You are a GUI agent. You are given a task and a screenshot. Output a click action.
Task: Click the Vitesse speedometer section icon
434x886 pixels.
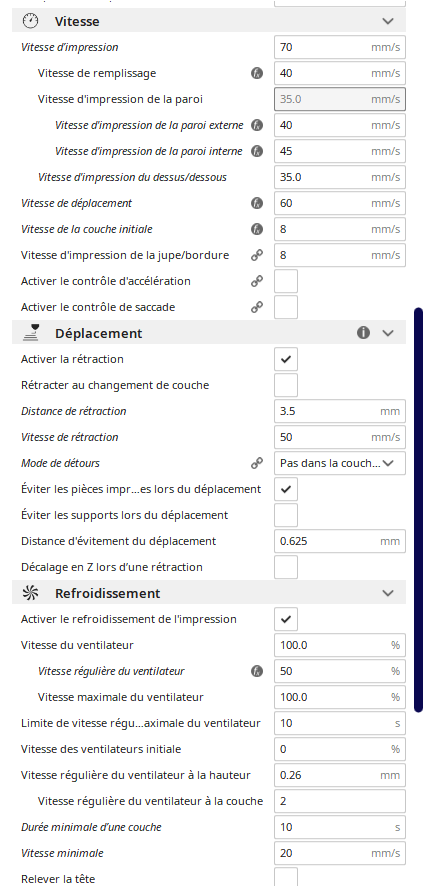[x=30, y=21]
